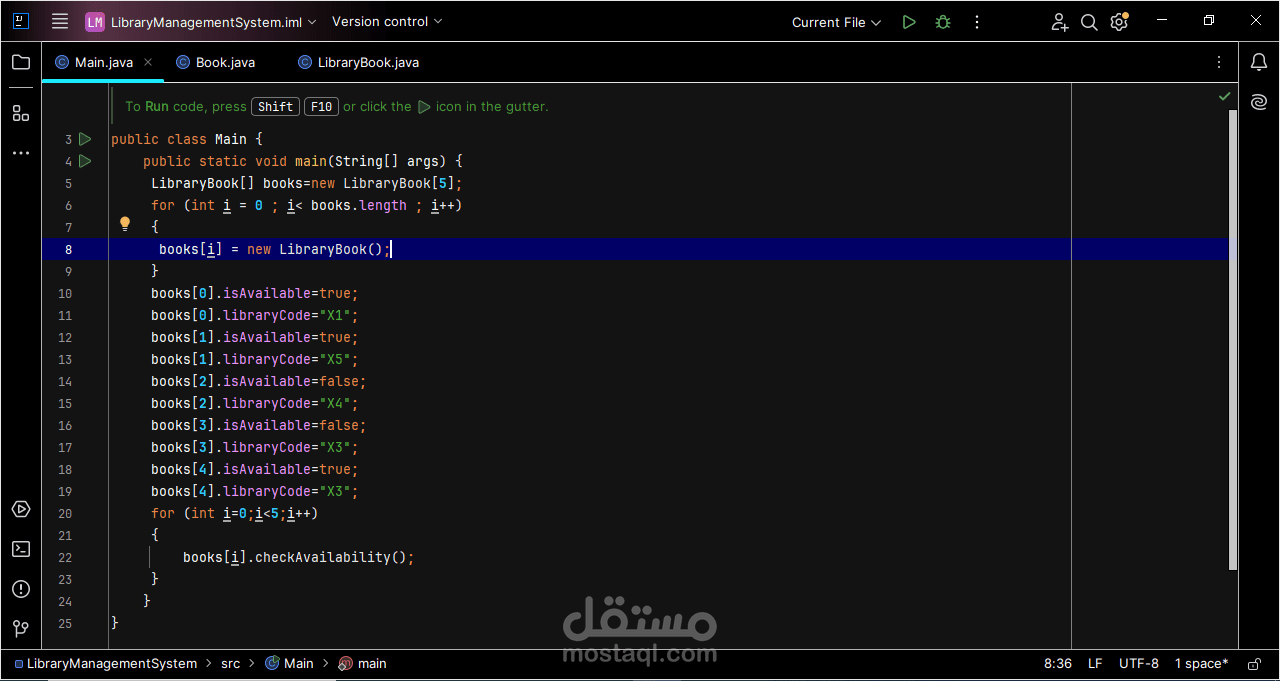Show more tool windows ellipsis
The width and height of the screenshot is (1280, 681).
point(21,153)
